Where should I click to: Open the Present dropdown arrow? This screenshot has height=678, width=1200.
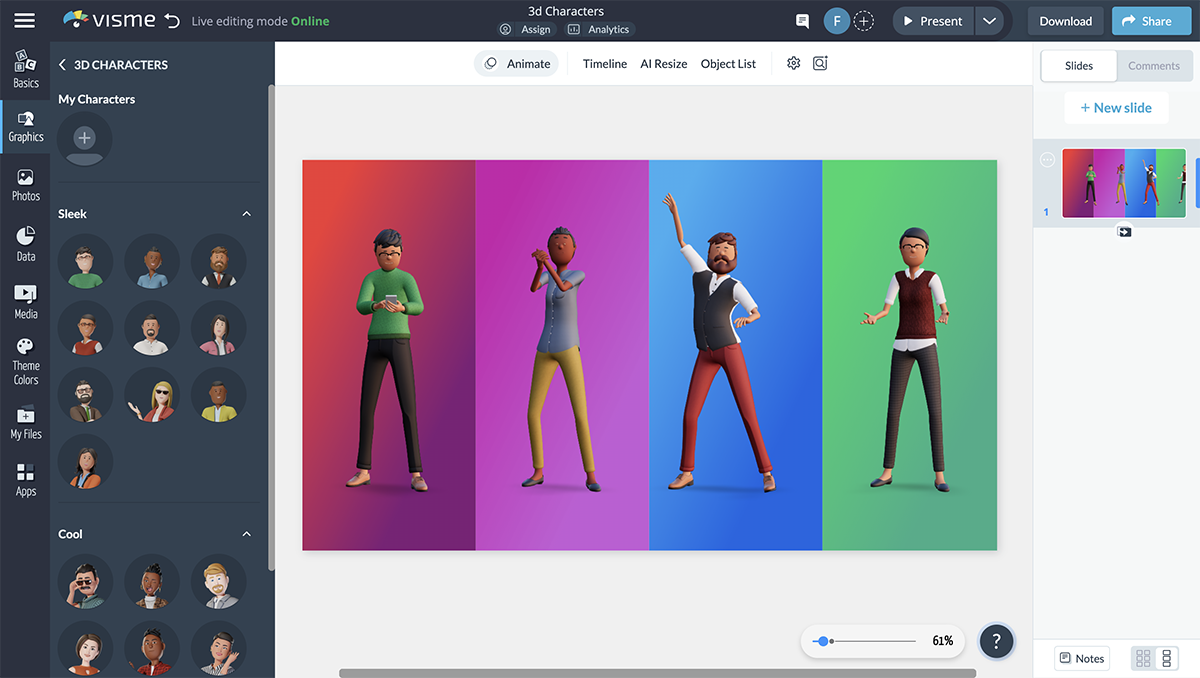pos(989,21)
